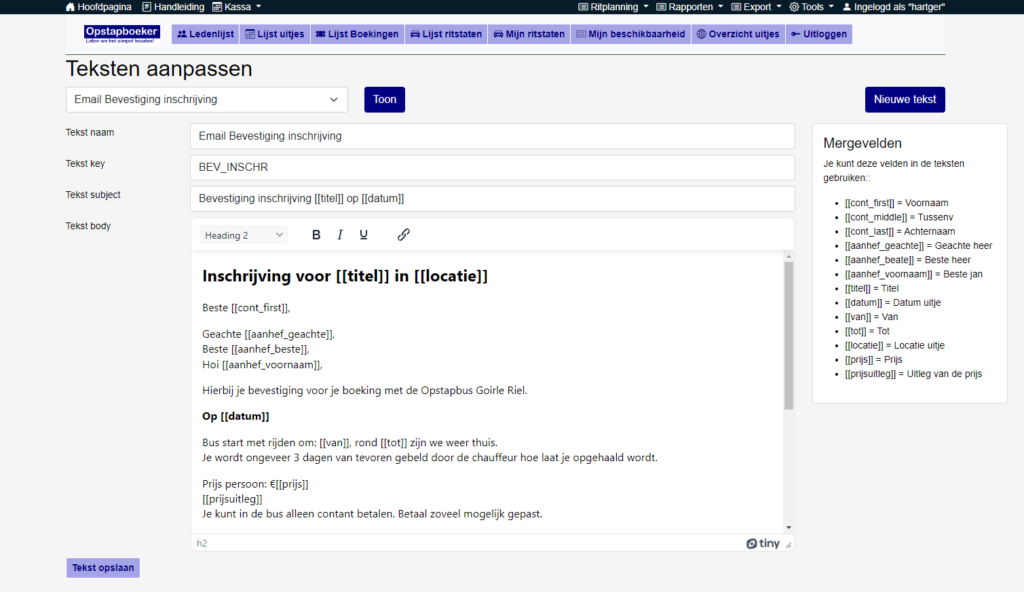Open the Handleiding manual link
Image resolution: width=1024 pixels, height=592 pixels.
coord(172,7)
